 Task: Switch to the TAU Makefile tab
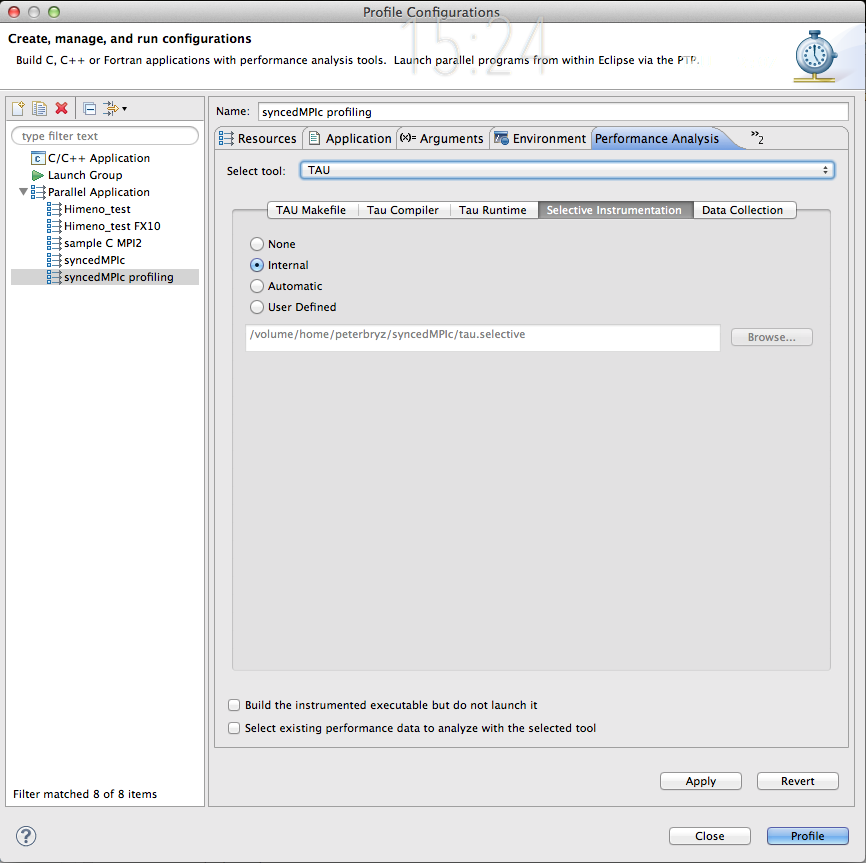[311, 210]
